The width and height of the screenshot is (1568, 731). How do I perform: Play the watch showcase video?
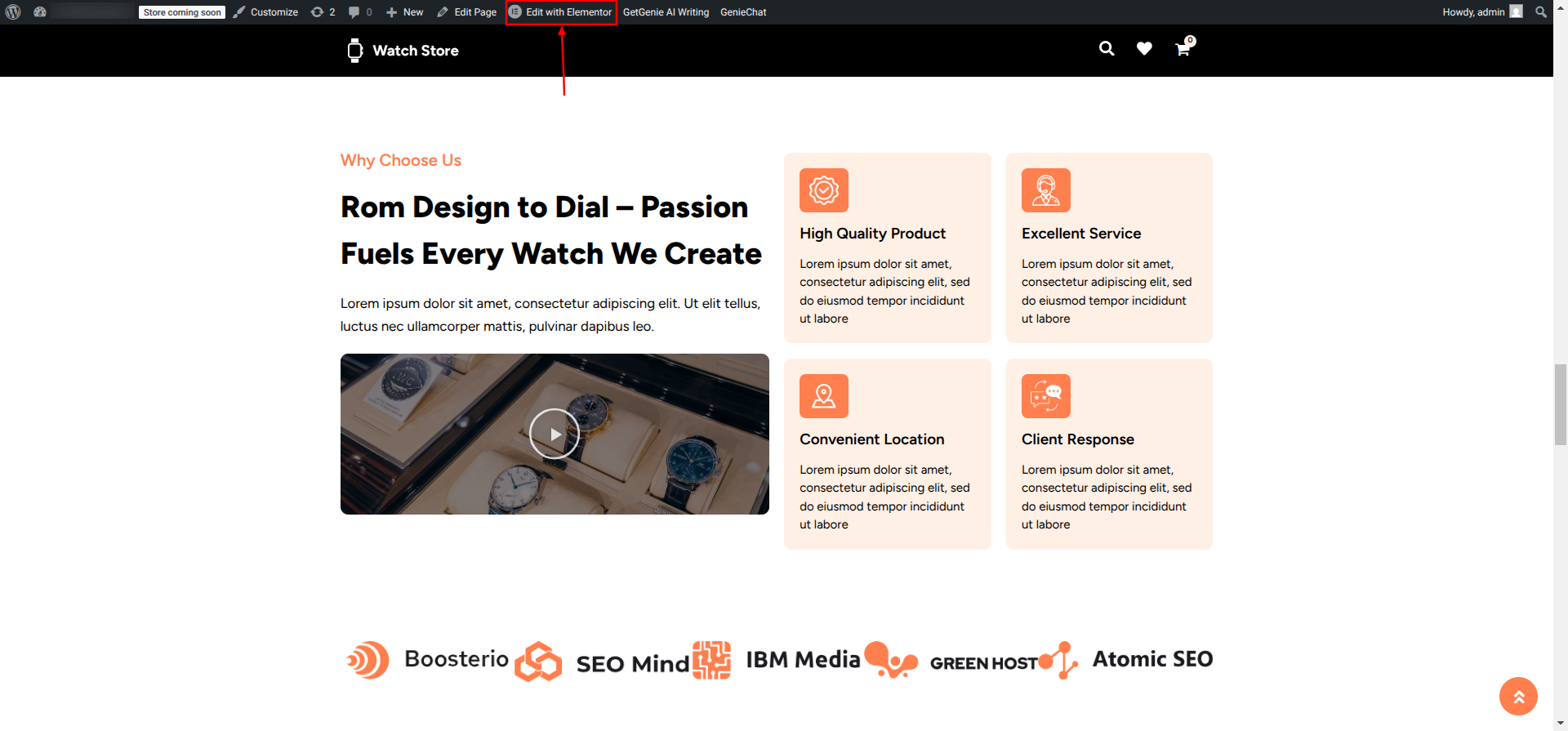555,434
